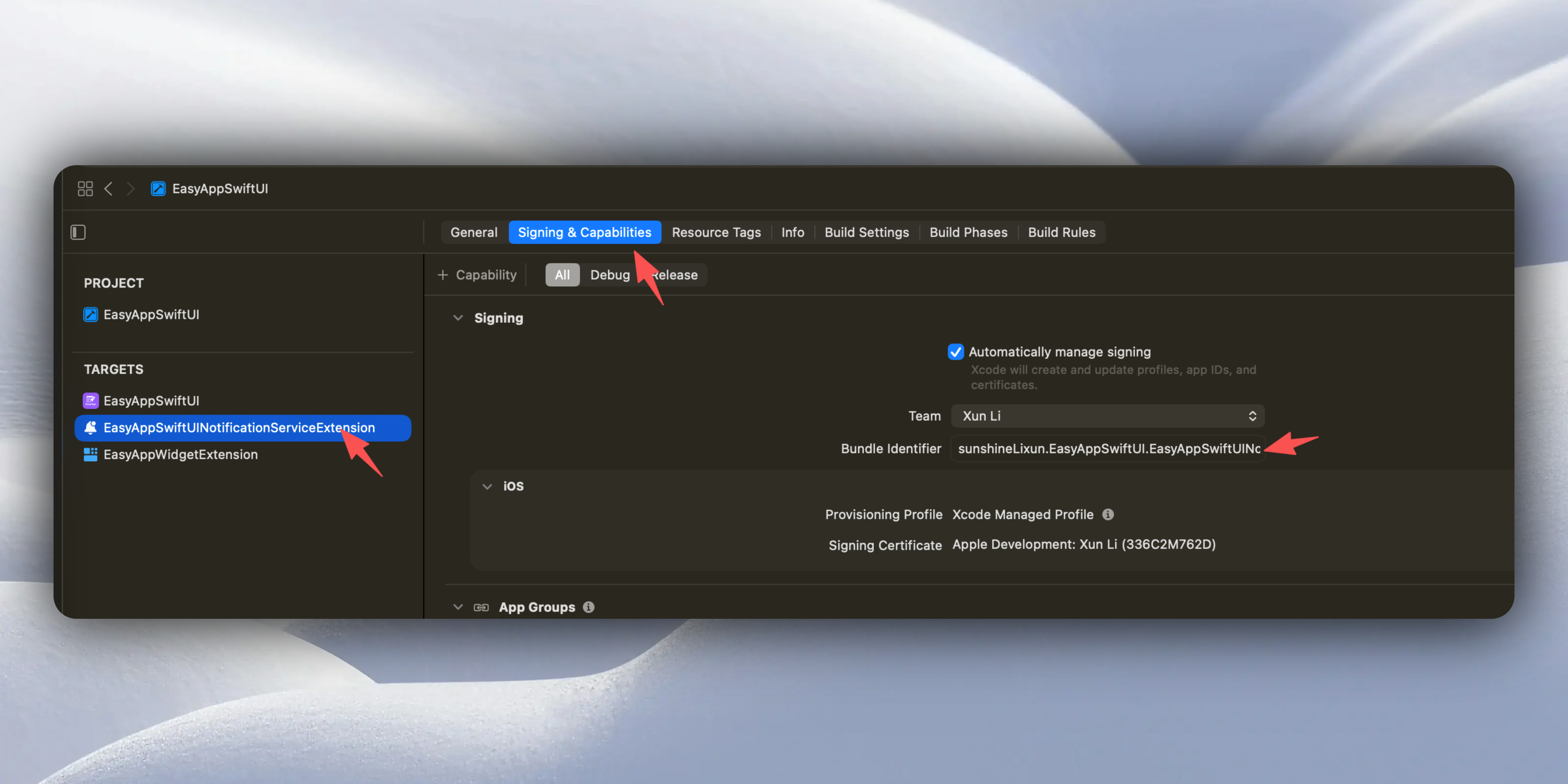Switch to the Build Settings tab
The width and height of the screenshot is (1568, 784).
tap(866, 232)
